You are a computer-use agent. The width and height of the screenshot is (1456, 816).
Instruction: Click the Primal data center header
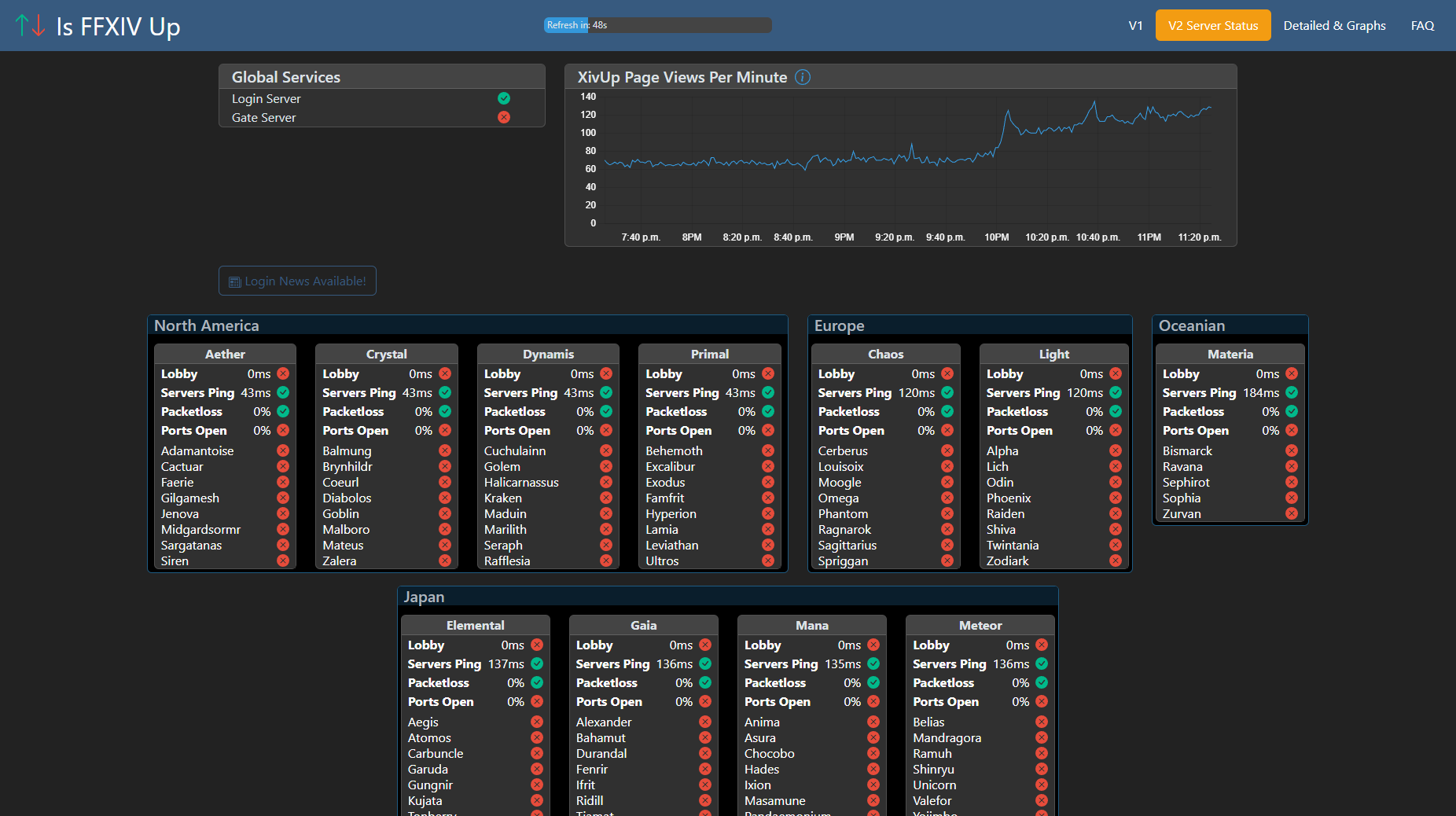coord(710,354)
